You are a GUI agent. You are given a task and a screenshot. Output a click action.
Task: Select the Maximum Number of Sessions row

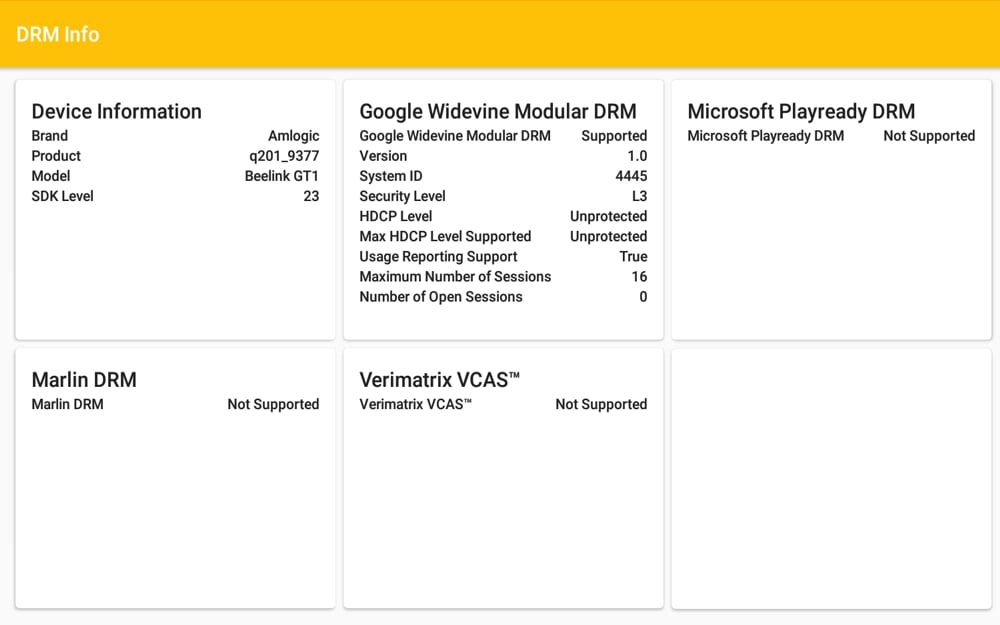click(x=503, y=276)
